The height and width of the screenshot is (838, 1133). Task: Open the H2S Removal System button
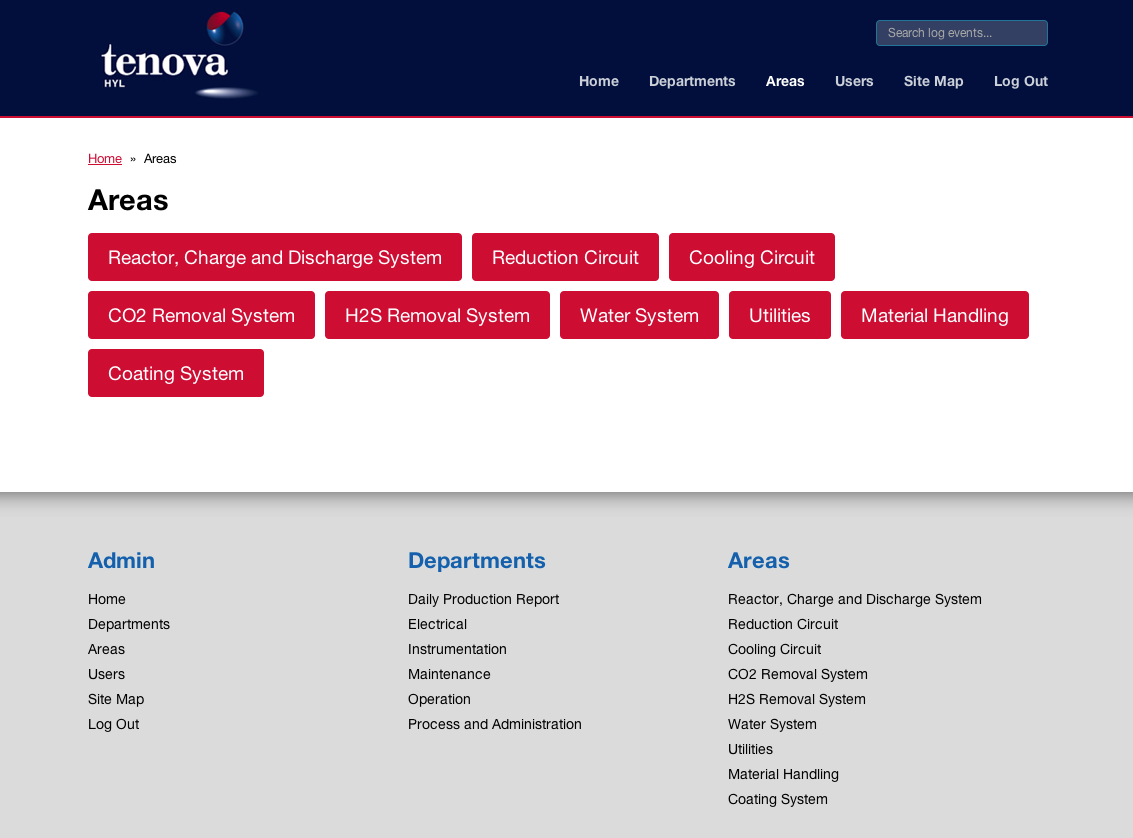tap(437, 315)
